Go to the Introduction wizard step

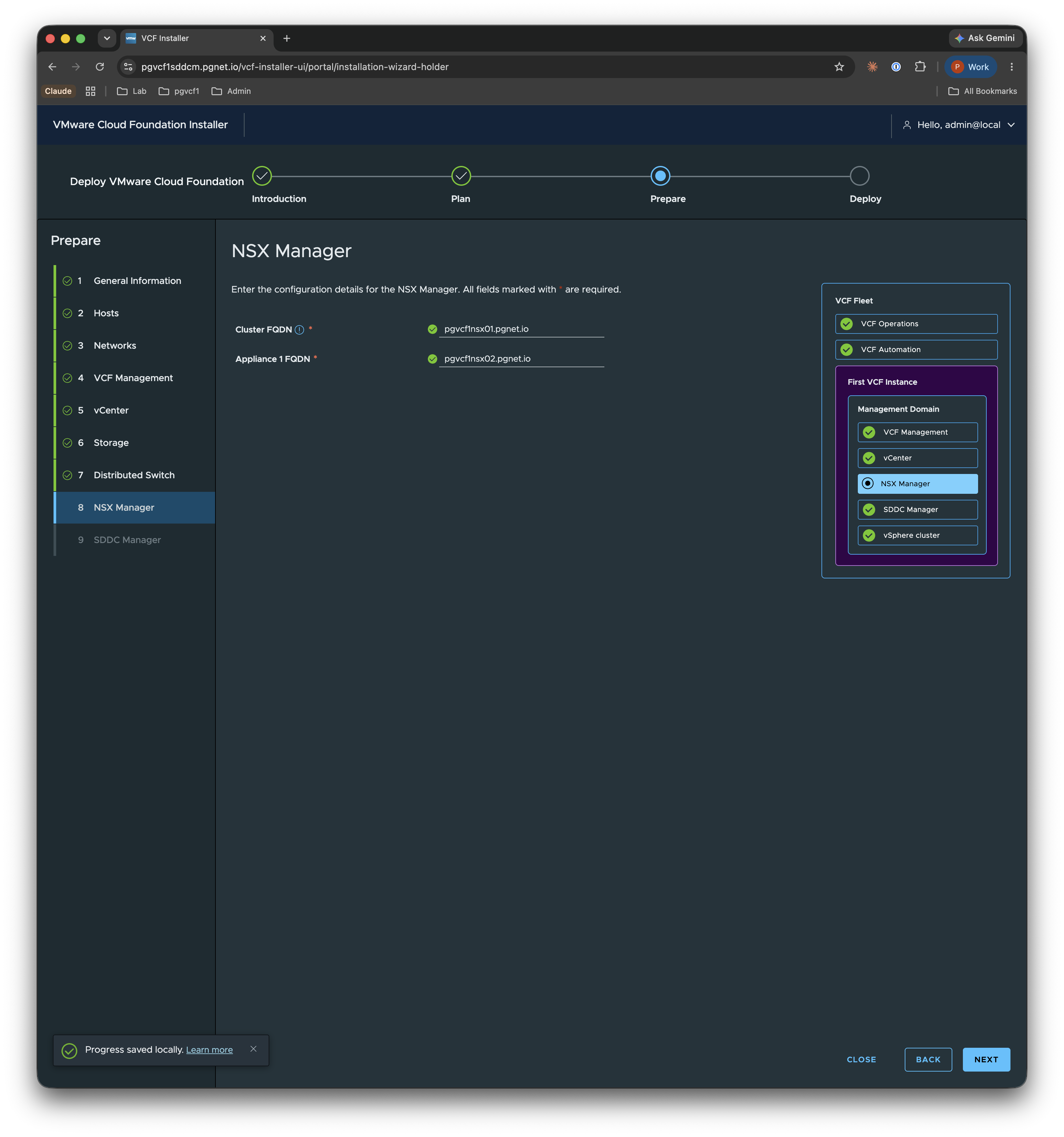(262, 176)
